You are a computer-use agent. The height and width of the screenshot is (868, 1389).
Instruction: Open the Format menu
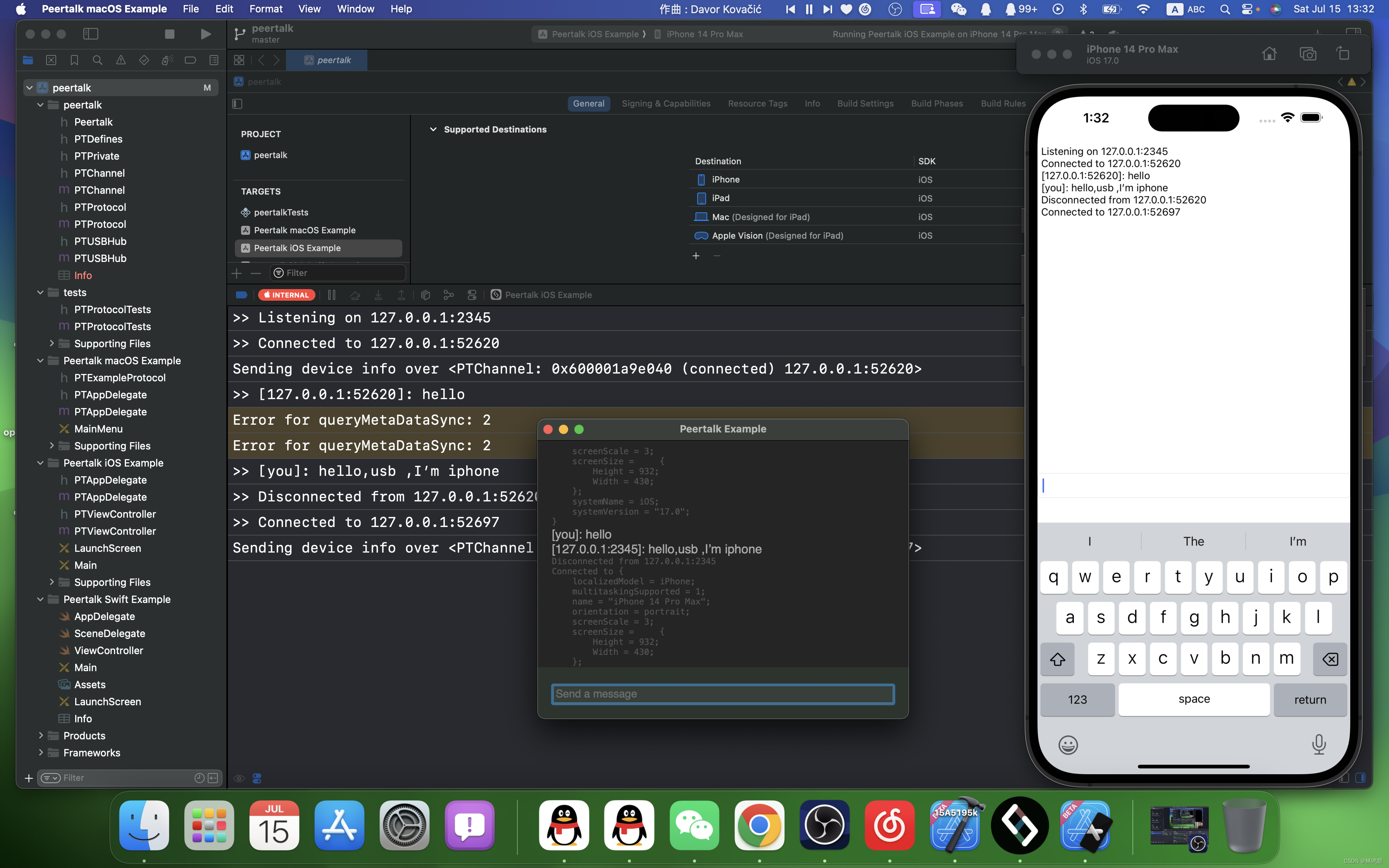(266, 9)
